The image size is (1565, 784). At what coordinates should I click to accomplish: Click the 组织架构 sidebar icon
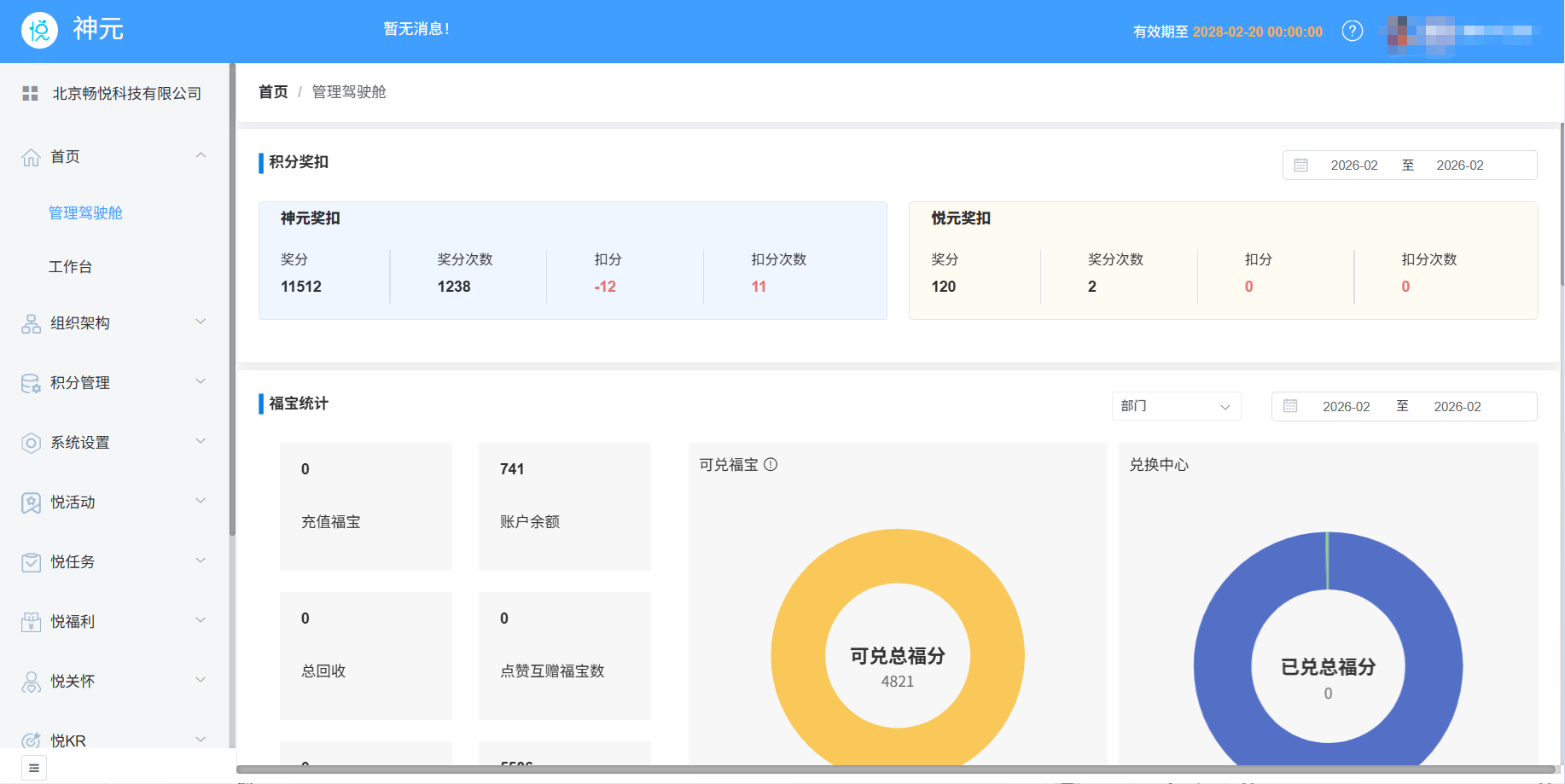pos(31,322)
